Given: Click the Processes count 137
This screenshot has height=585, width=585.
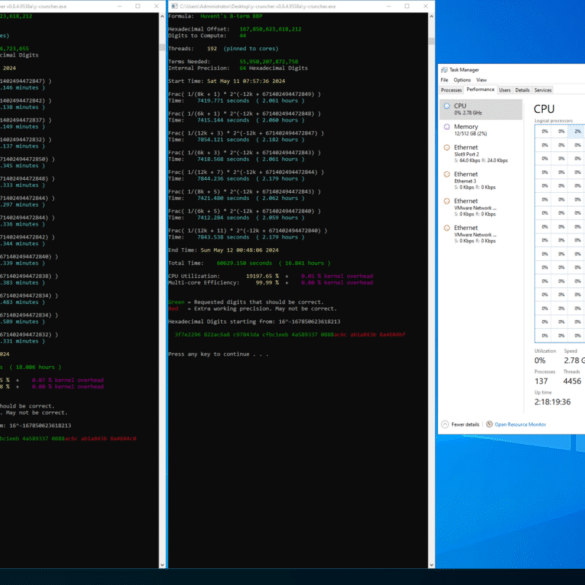Looking at the screenshot, I should tap(541, 381).
